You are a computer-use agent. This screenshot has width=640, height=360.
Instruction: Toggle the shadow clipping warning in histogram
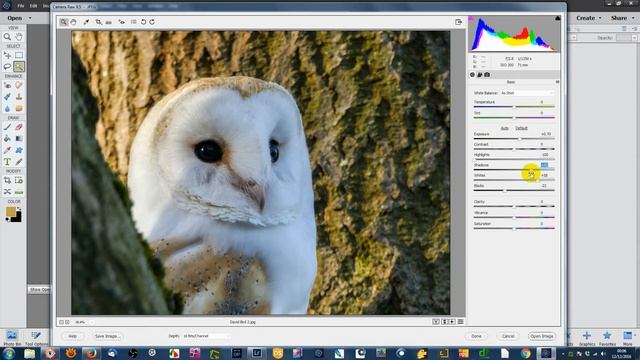471,18
